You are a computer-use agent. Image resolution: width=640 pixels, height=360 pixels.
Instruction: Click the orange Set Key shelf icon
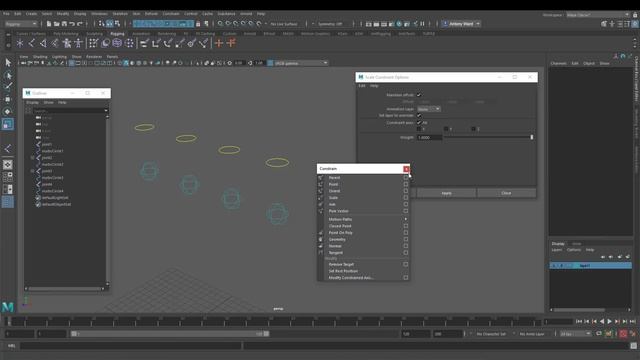click(x=219, y=43)
